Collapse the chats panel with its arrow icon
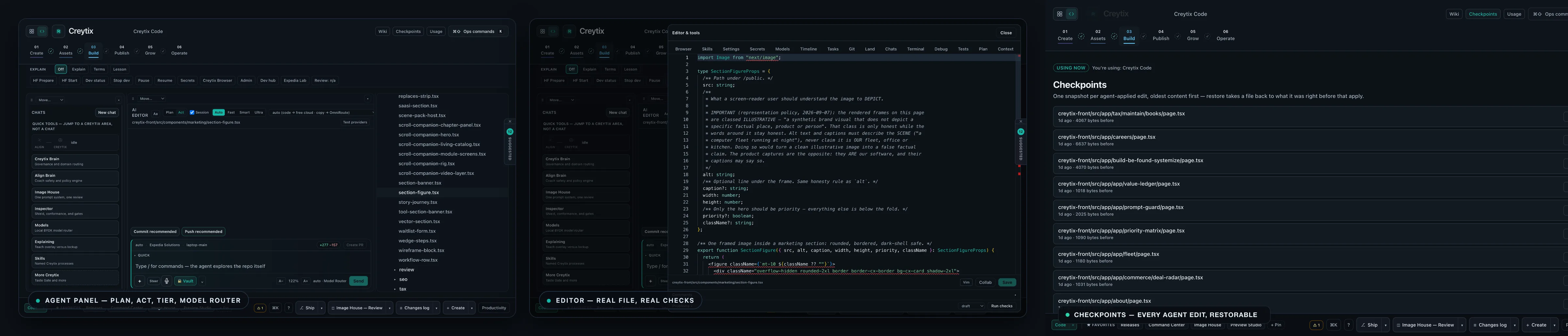Screen dimensions: 1568x336 pos(118,99)
